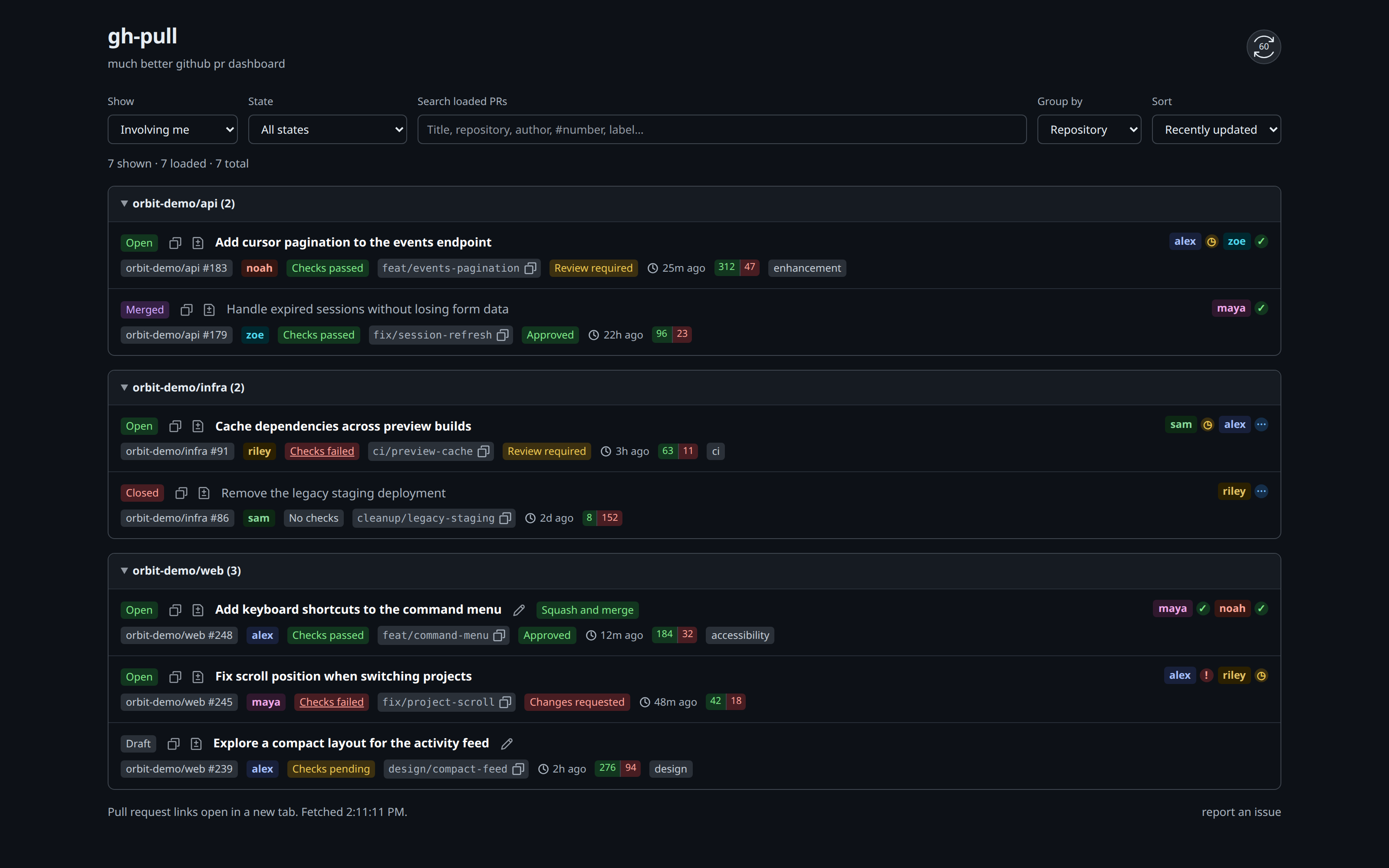Viewport: 1389px width, 868px height.
Task: Copy link icon for Handle expired sessions PR
Action: tap(187, 310)
